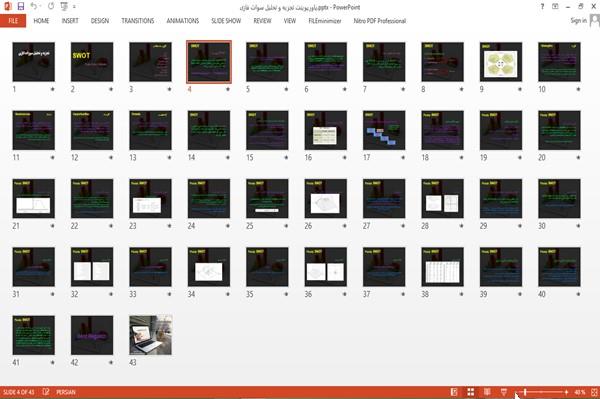Click Fit slide to current window icon

click(x=594, y=392)
